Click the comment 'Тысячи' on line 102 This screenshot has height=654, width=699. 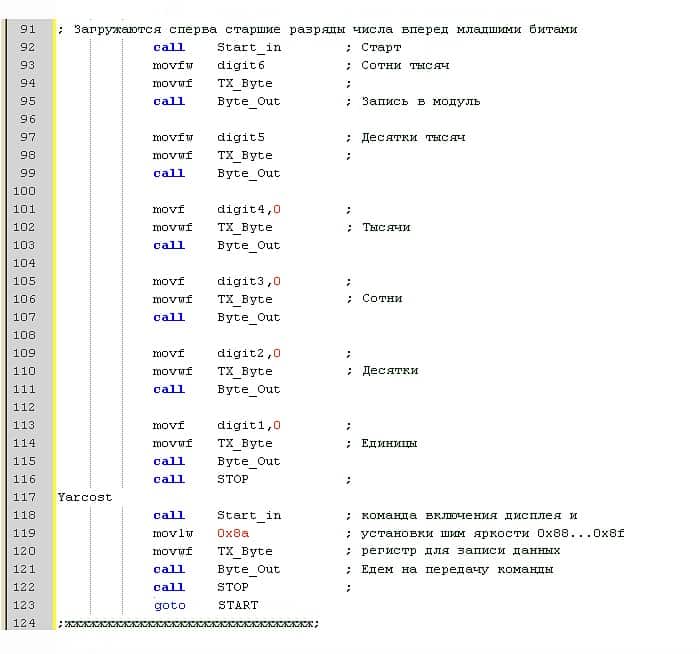pos(386,227)
